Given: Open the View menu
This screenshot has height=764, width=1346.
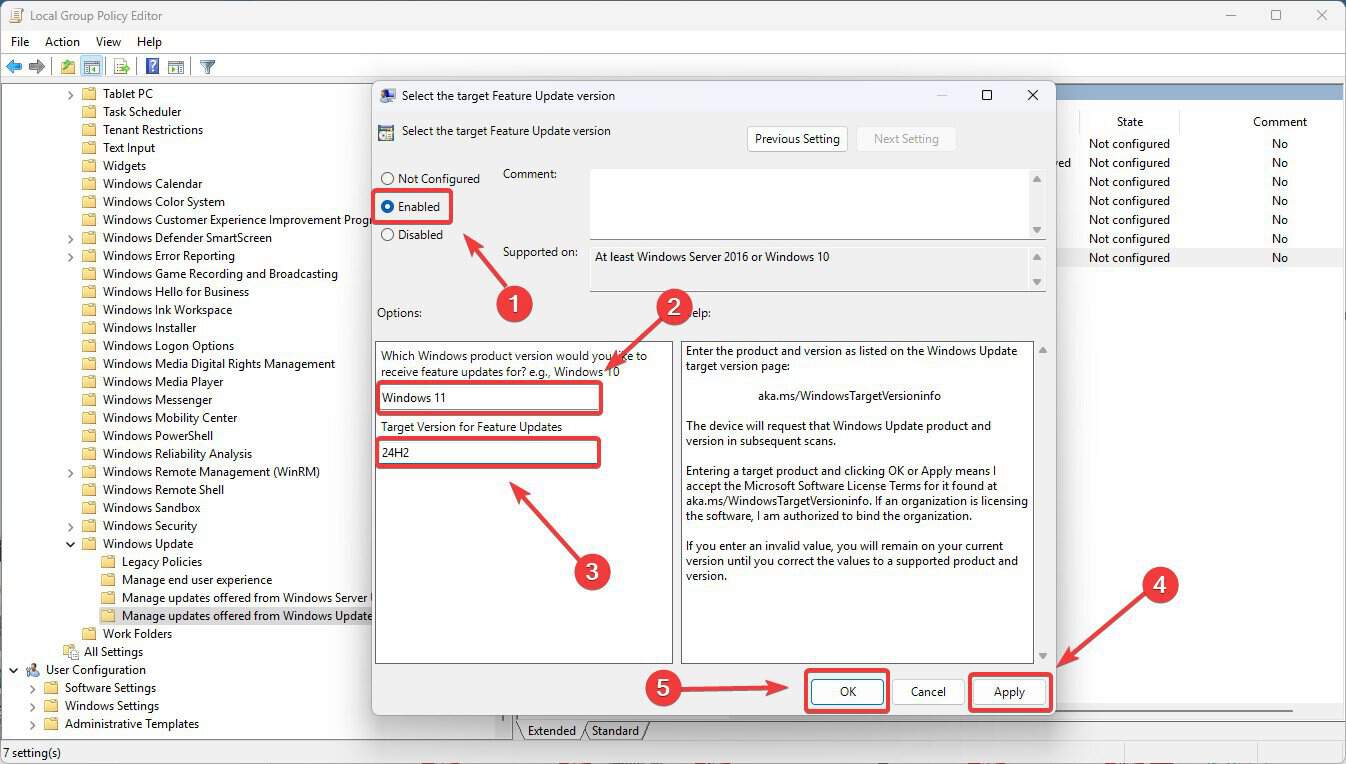Looking at the screenshot, I should pos(108,42).
